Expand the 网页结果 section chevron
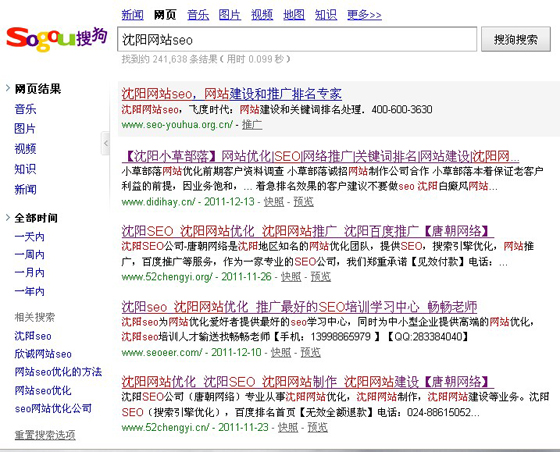Image resolution: width=560 pixels, height=452 pixels. [8, 88]
